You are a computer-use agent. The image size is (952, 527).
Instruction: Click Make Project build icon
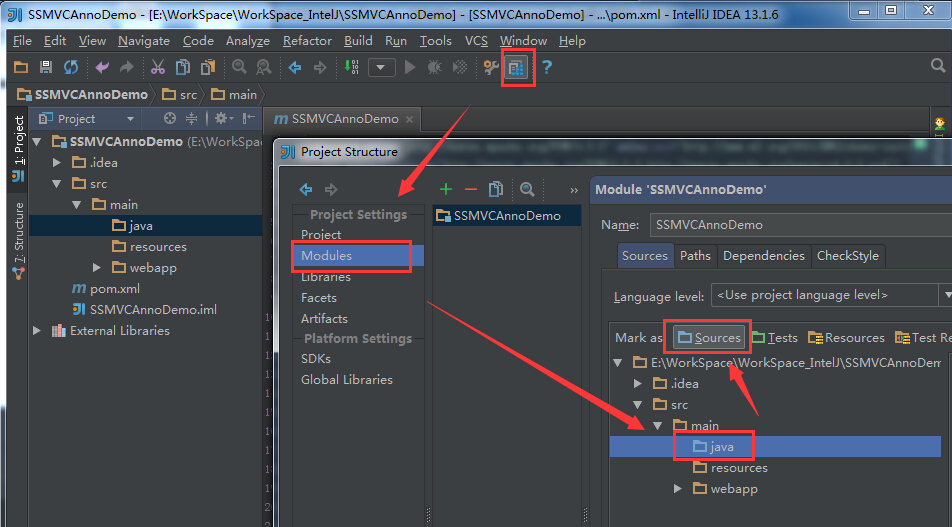[x=352, y=67]
